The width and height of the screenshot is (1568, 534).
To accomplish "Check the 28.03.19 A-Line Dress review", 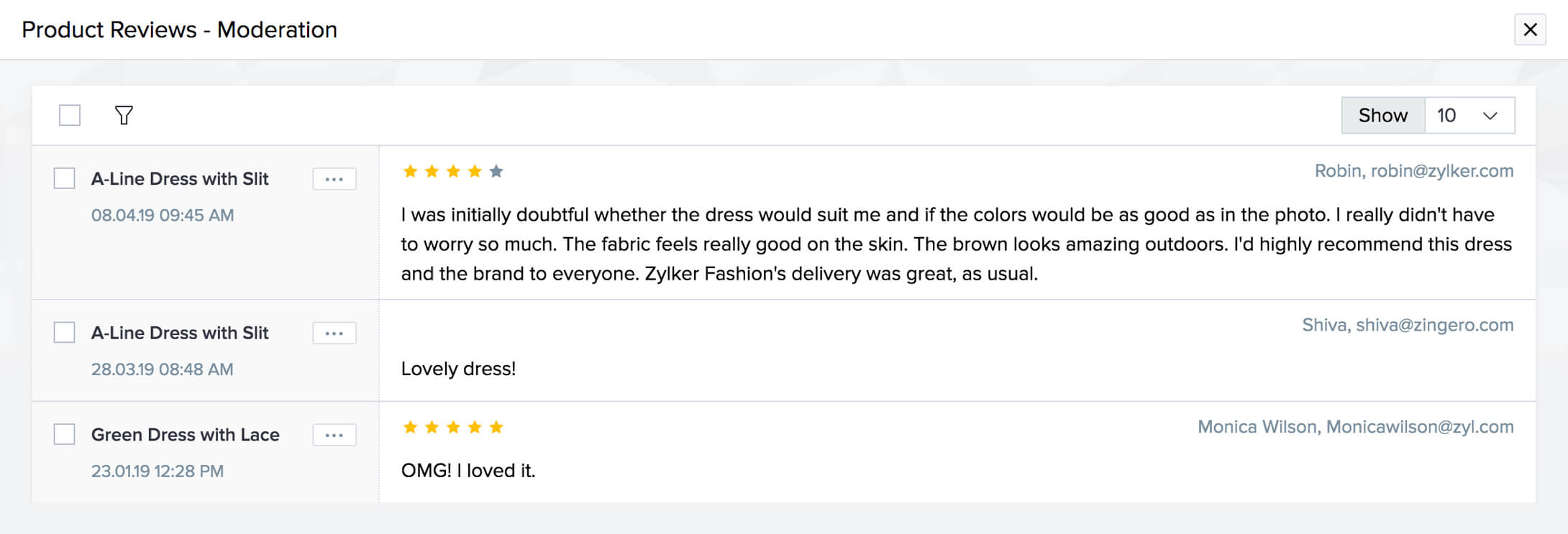I will (65, 333).
